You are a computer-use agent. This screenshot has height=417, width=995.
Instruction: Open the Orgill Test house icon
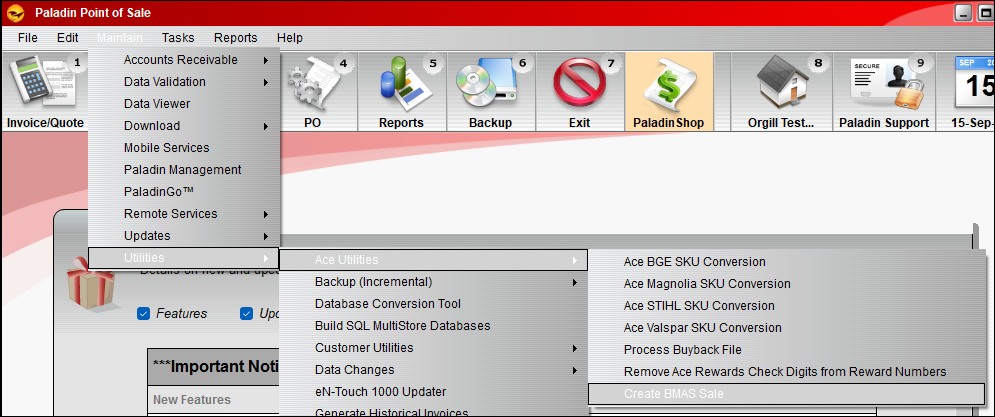[x=782, y=90]
